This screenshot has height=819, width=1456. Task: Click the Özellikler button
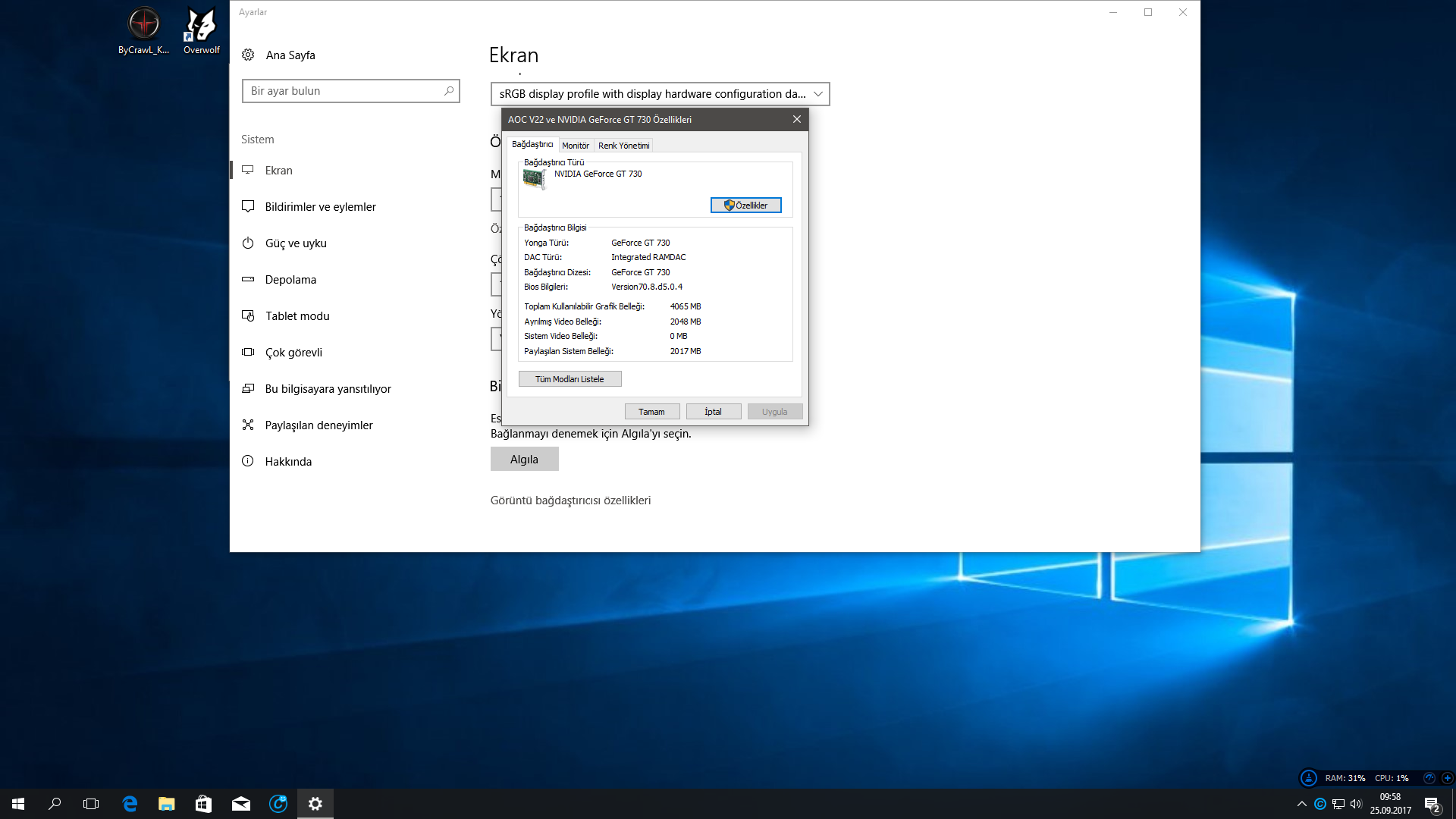click(746, 206)
